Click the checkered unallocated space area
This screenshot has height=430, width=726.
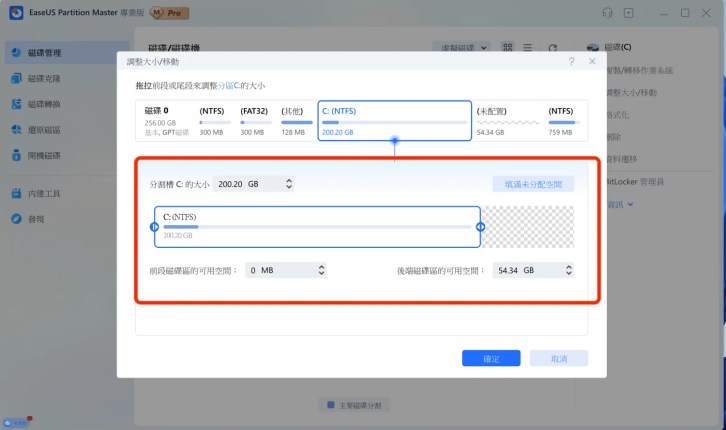point(528,227)
